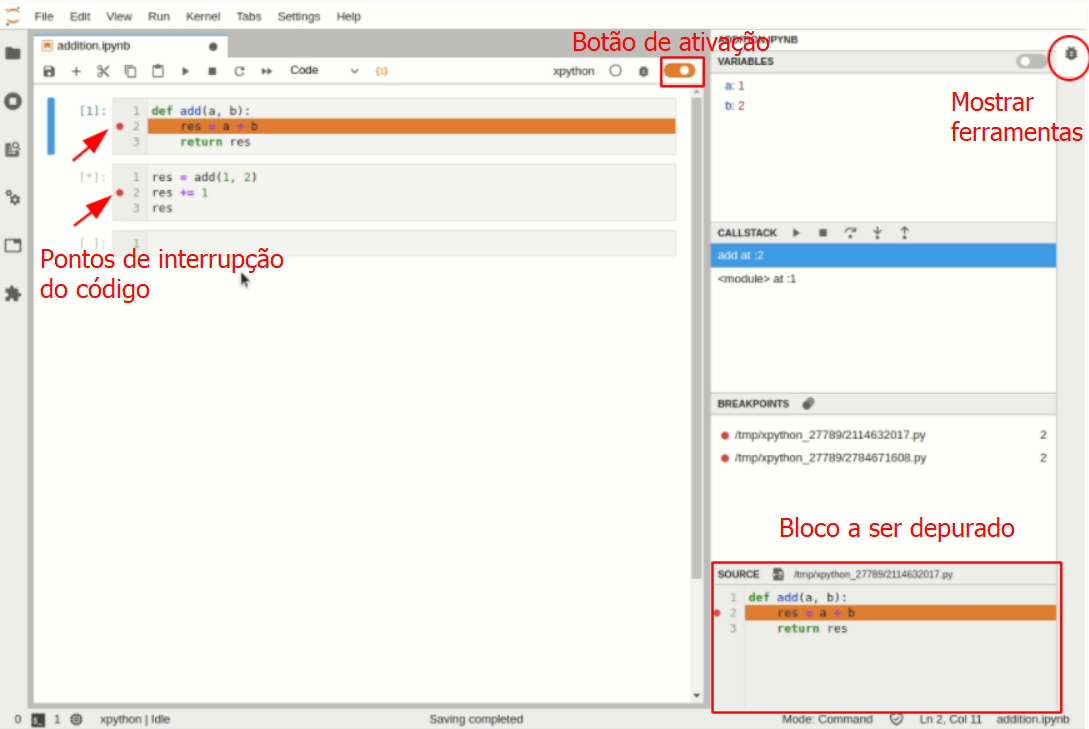The height and width of the screenshot is (729, 1089).
Task: Open the property inspector gears icon in the left sidebar
Action: pos(13,198)
